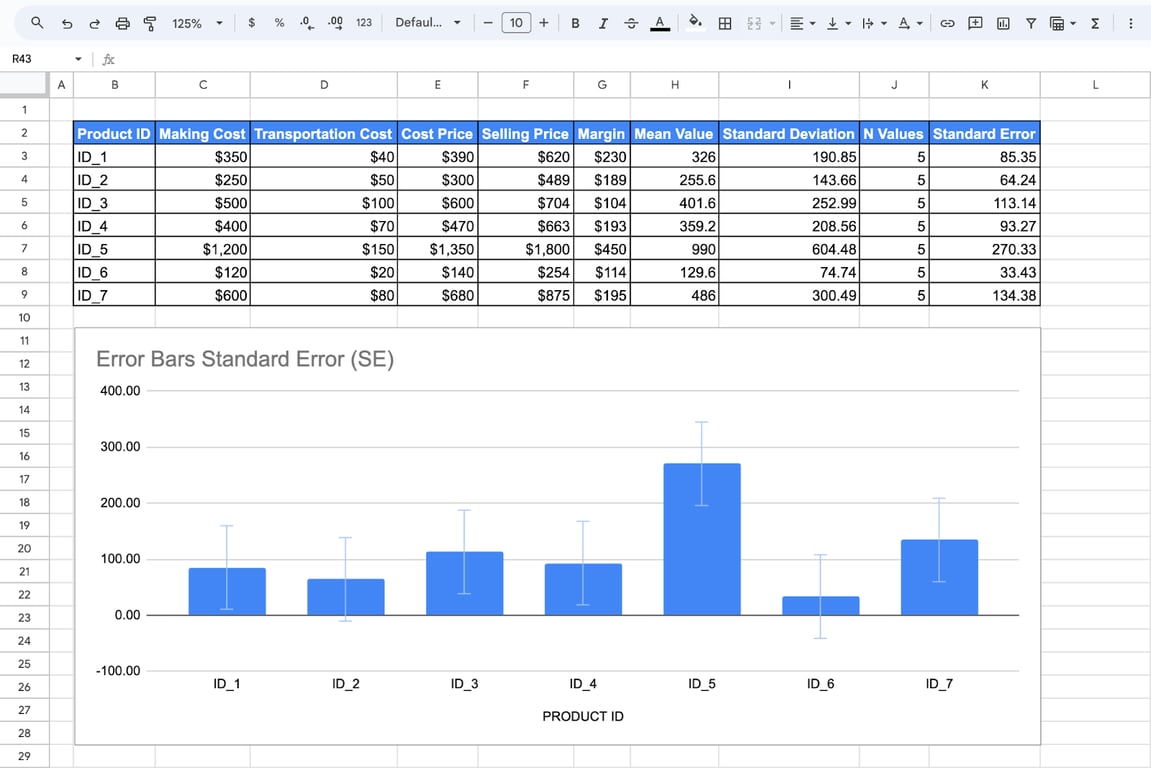The height and width of the screenshot is (768, 1151).
Task: Decrease decimal places
Action: coord(307,23)
